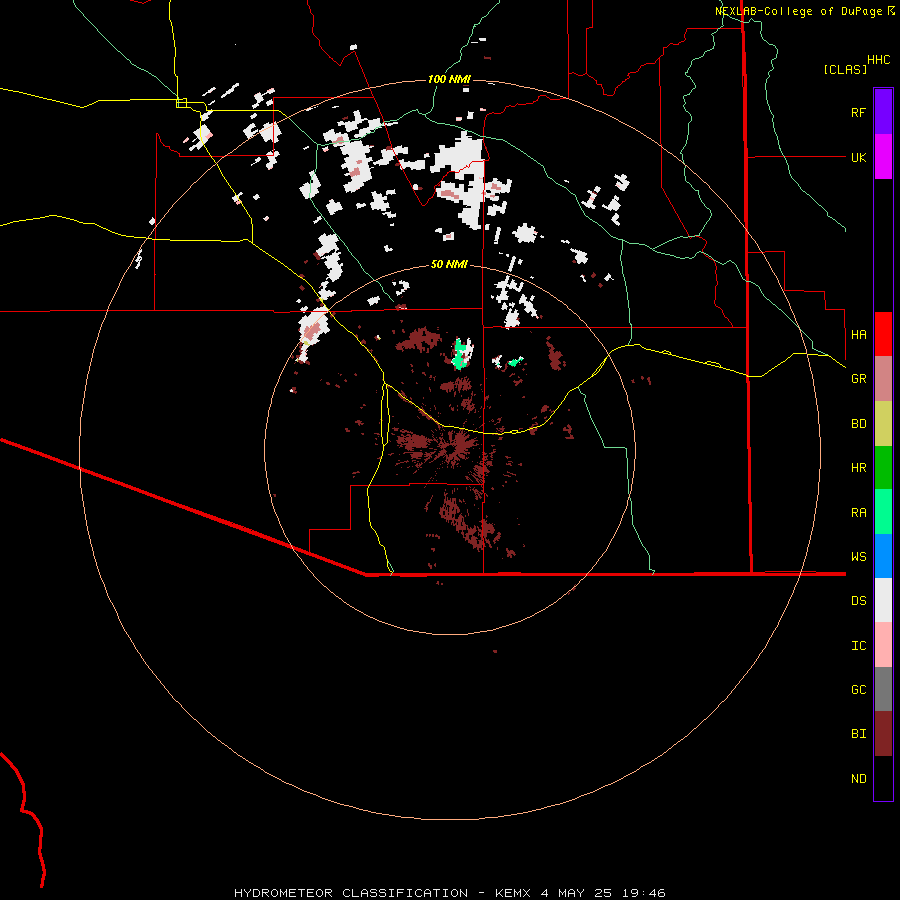Click the HA red legend swatch
Image resolution: width=900 pixels, height=900 pixels.
click(x=883, y=334)
